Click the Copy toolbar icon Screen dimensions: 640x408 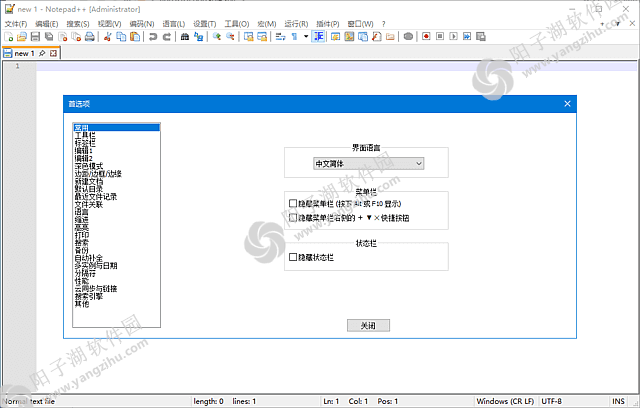(121, 37)
